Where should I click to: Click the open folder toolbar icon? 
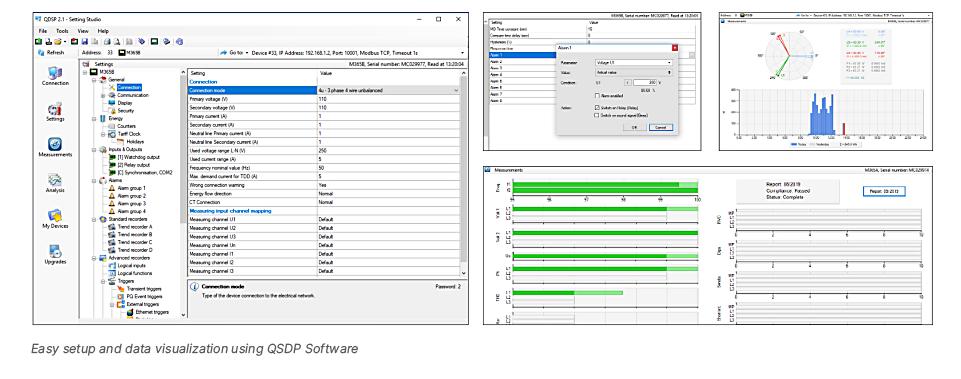click(58, 42)
